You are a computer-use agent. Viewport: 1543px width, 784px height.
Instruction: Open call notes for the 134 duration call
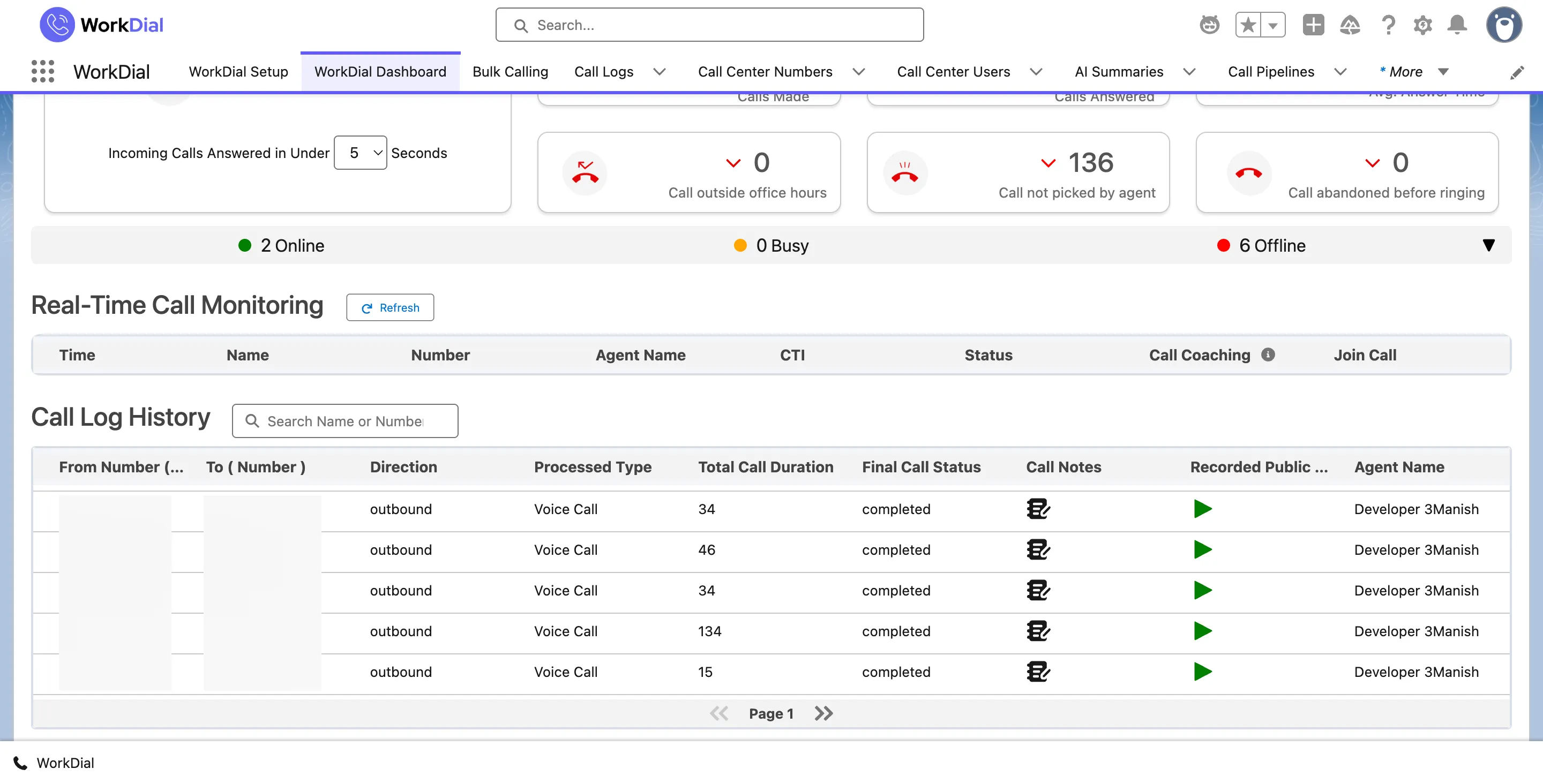coord(1038,631)
